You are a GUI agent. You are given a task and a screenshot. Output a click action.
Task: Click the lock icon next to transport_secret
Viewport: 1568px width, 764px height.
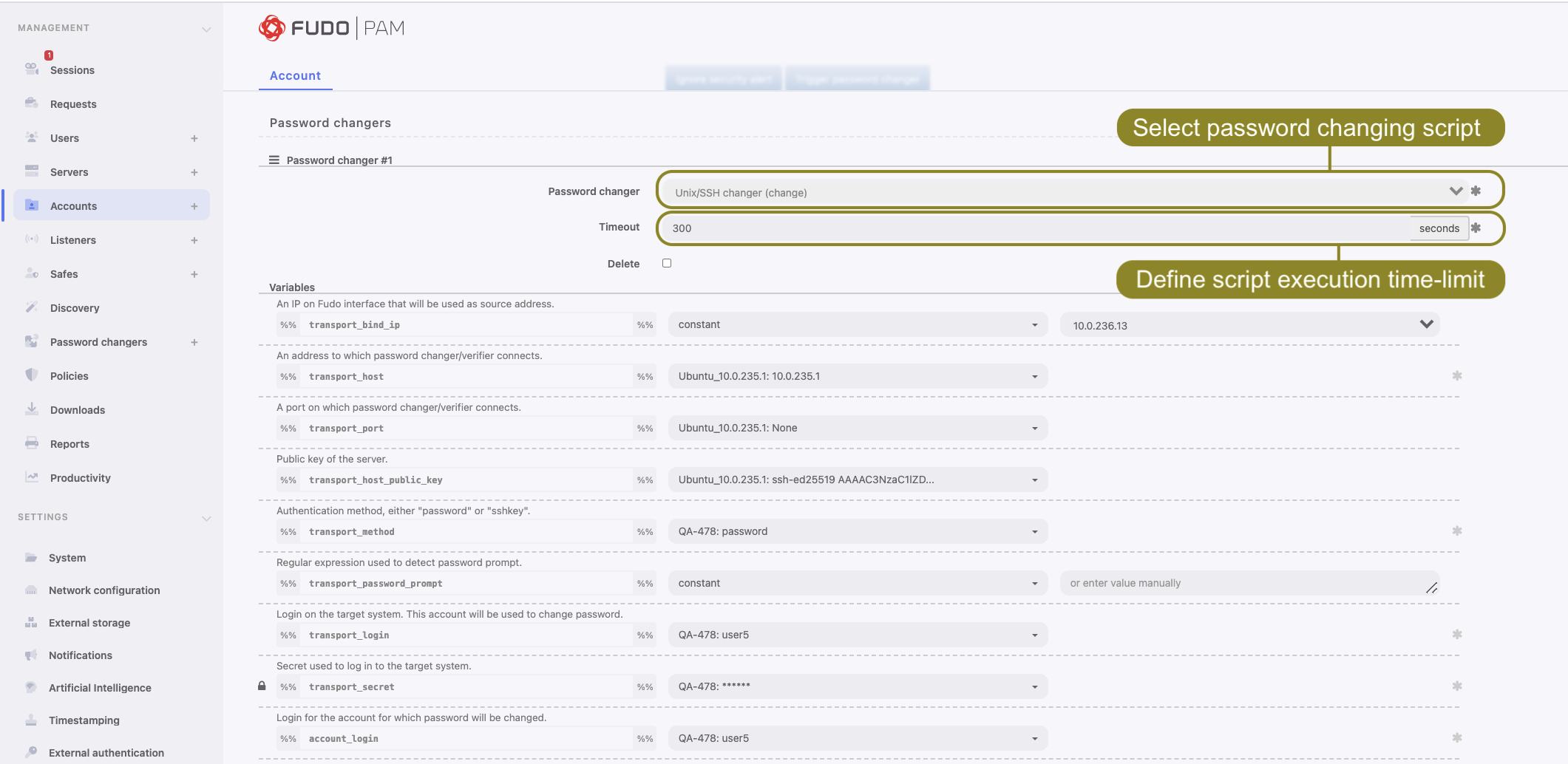pos(262,686)
